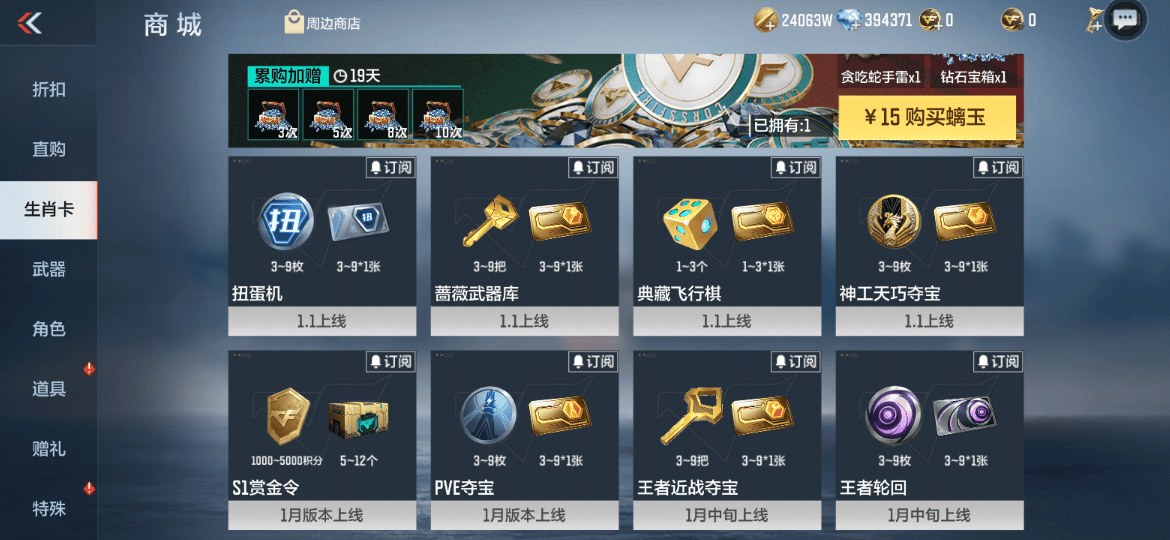Screen dimensions: 1170x540
Task: Open the 道具 category tab
Action: 49,389
